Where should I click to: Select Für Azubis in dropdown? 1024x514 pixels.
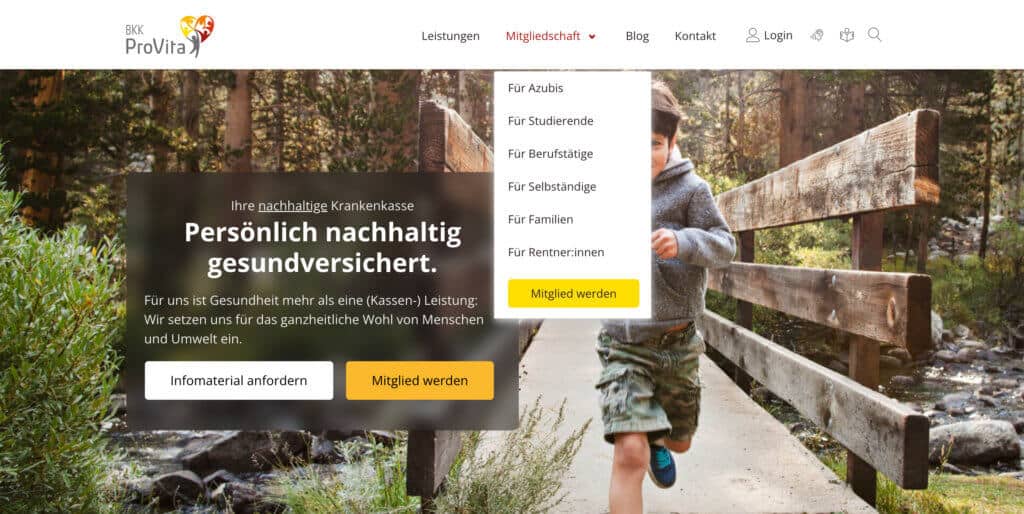(536, 88)
